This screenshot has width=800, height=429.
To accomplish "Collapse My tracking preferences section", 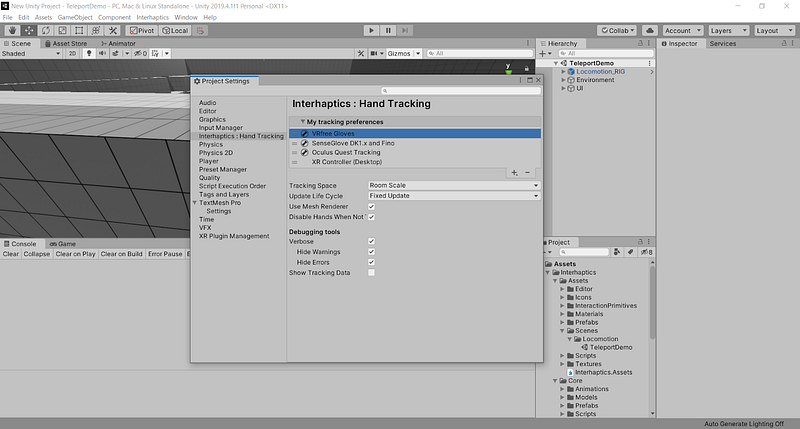I will (303, 122).
